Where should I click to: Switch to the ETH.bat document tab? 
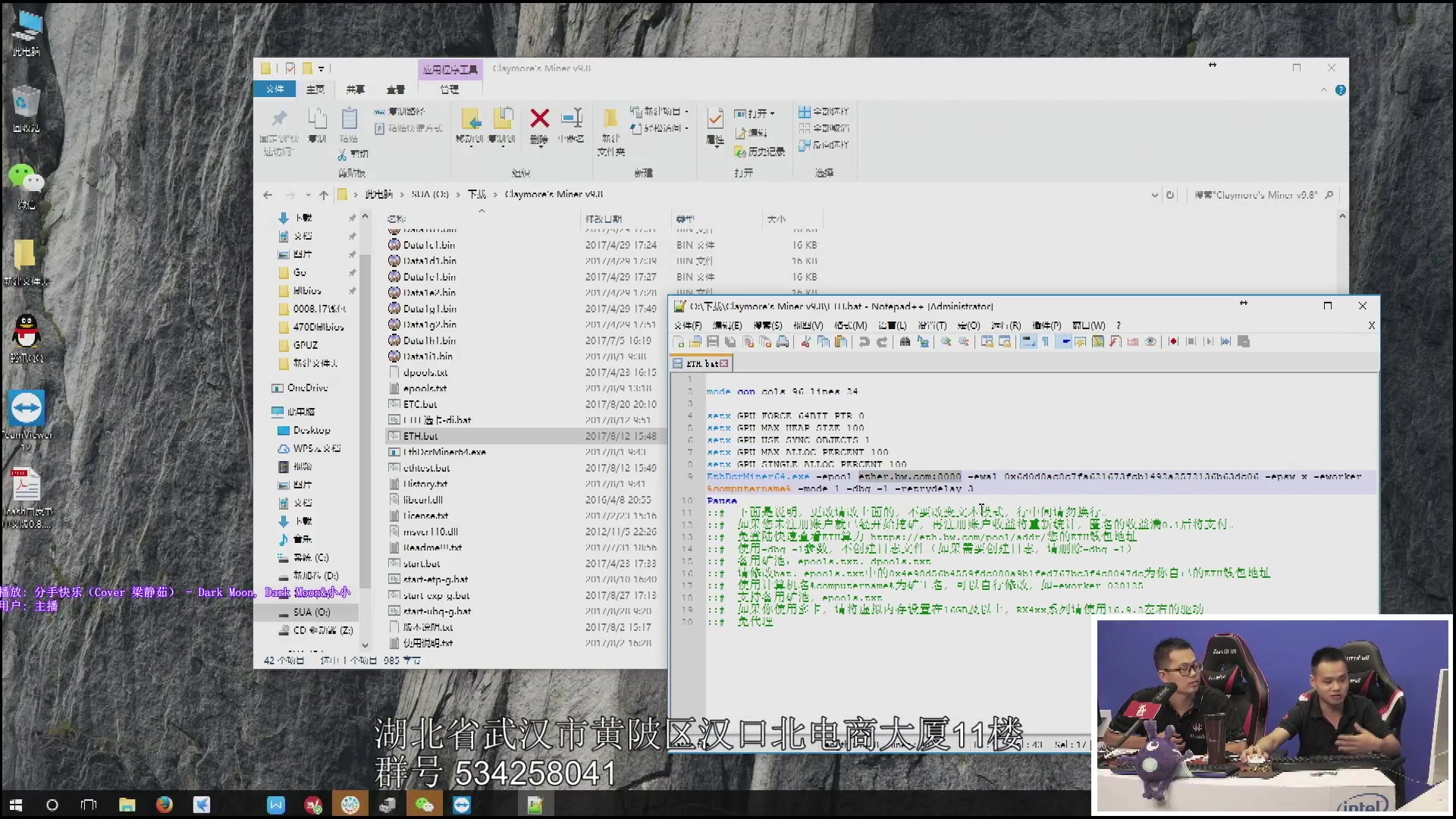coord(701,364)
